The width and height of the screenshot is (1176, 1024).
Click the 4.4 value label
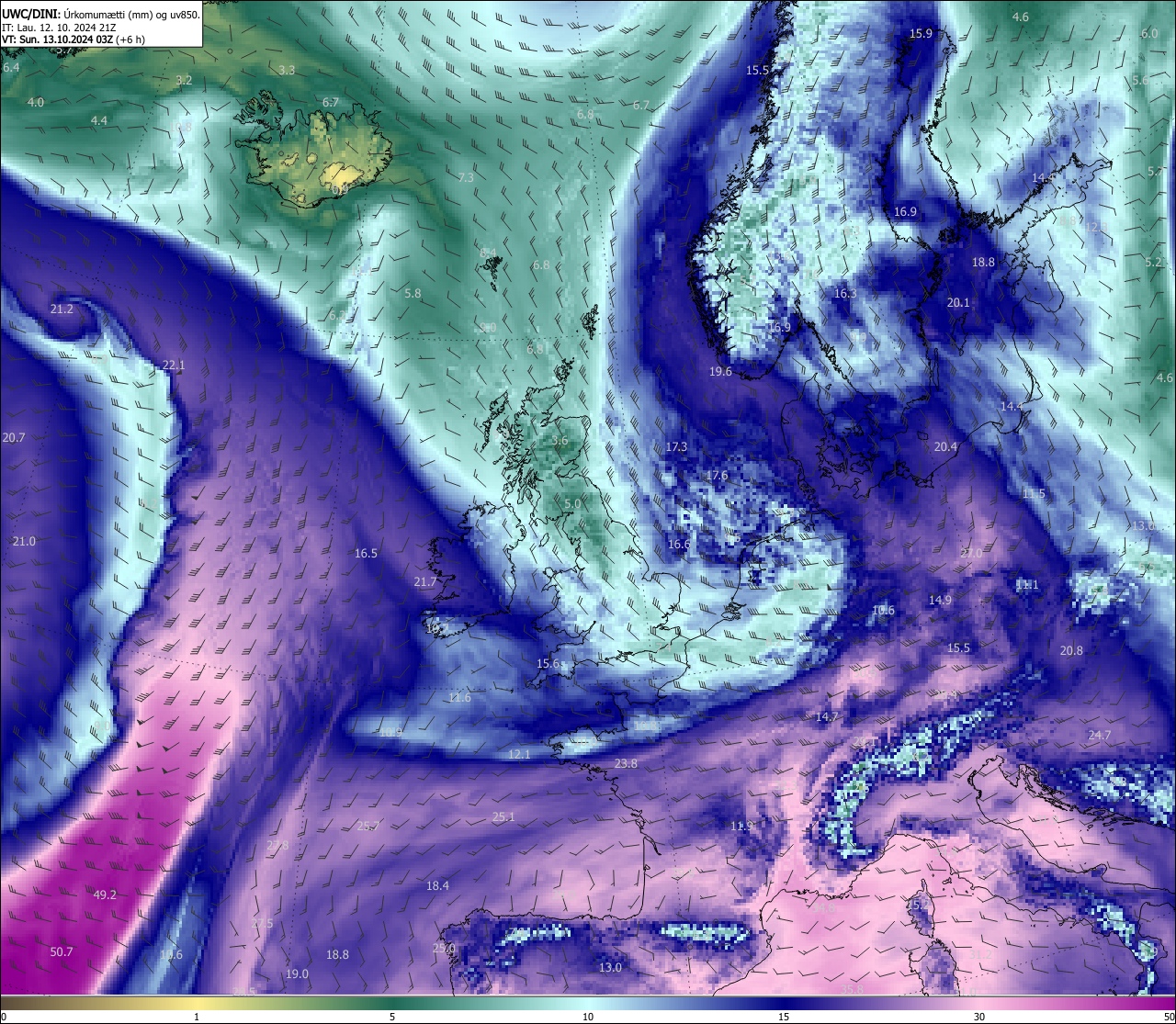[98, 120]
